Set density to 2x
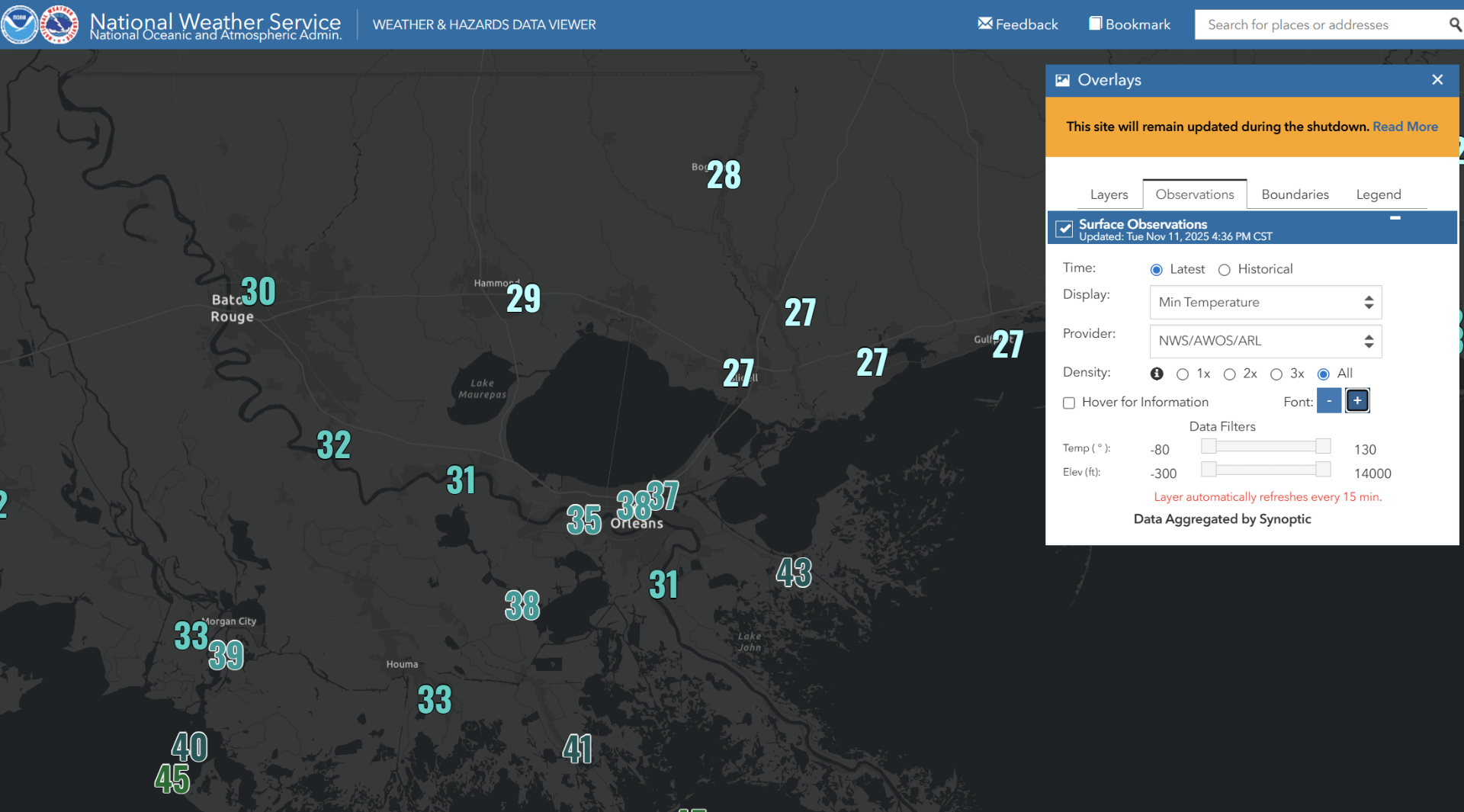Screen dimensions: 1464x812 point(1229,374)
